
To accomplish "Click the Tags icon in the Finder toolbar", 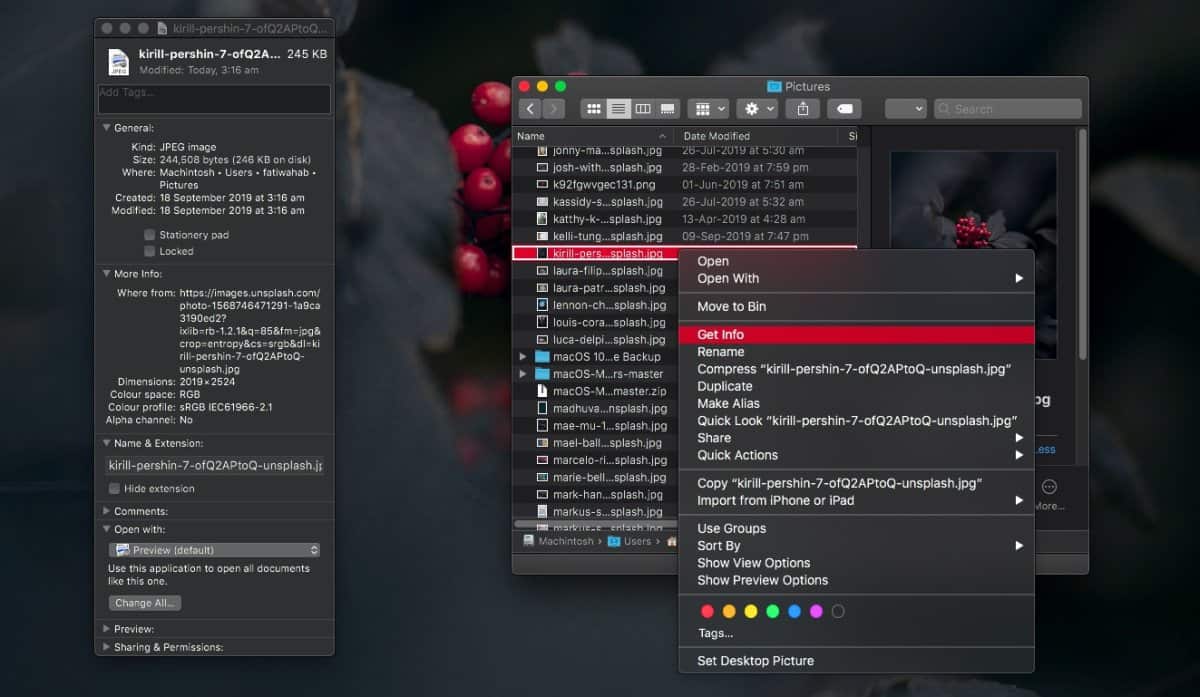I will click(843, 108).
